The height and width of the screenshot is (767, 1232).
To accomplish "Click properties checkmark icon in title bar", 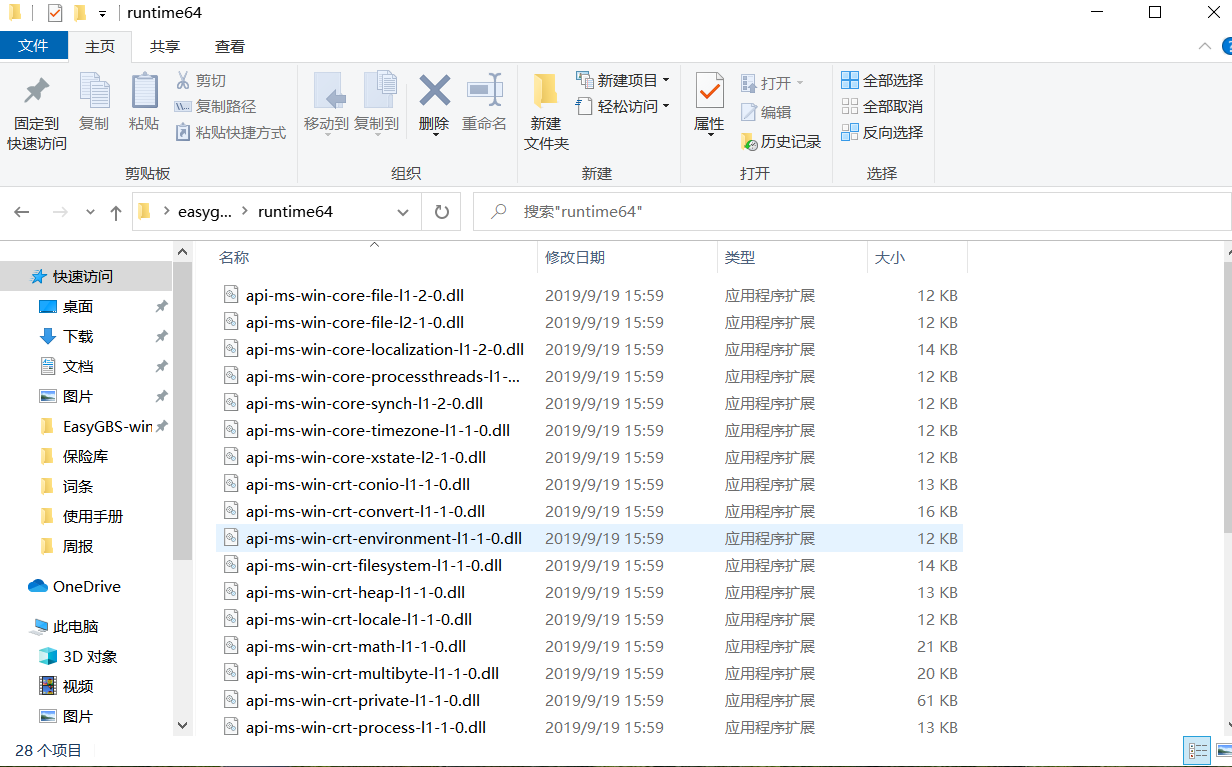I will pyautogui.click(x=54, y=13).
